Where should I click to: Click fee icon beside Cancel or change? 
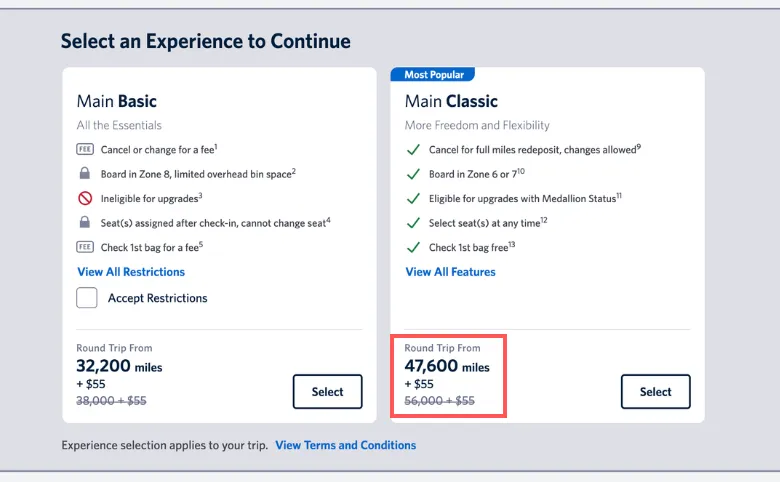point(85,149)
